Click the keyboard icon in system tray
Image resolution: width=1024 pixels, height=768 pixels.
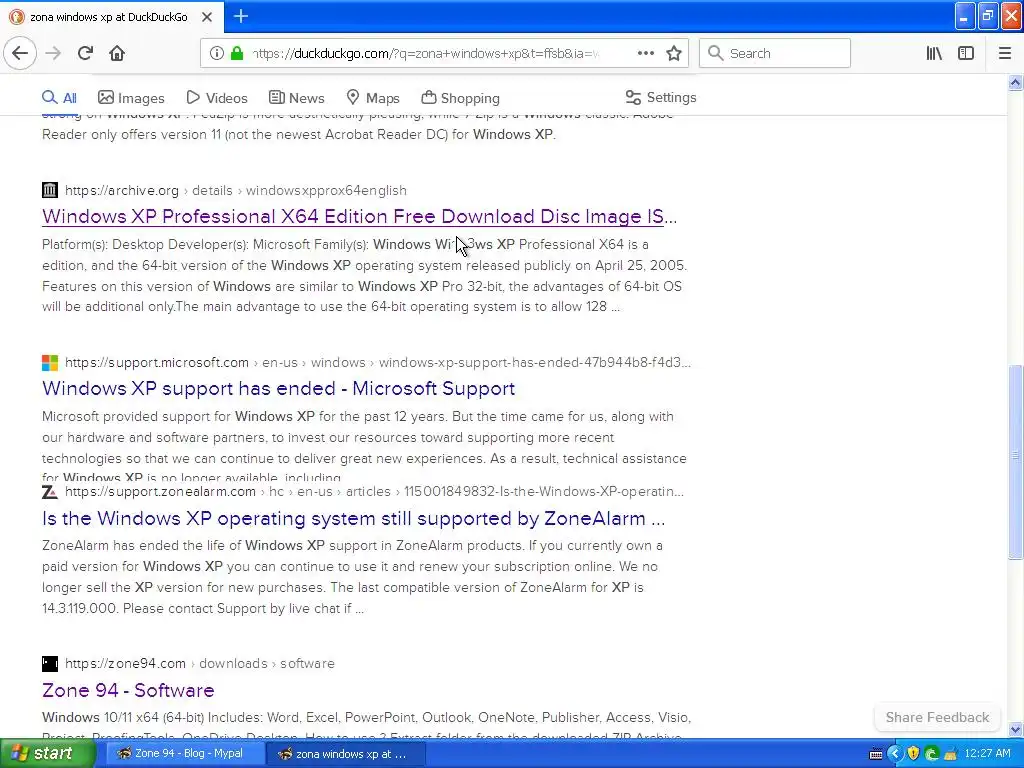[x=876, y=754]
